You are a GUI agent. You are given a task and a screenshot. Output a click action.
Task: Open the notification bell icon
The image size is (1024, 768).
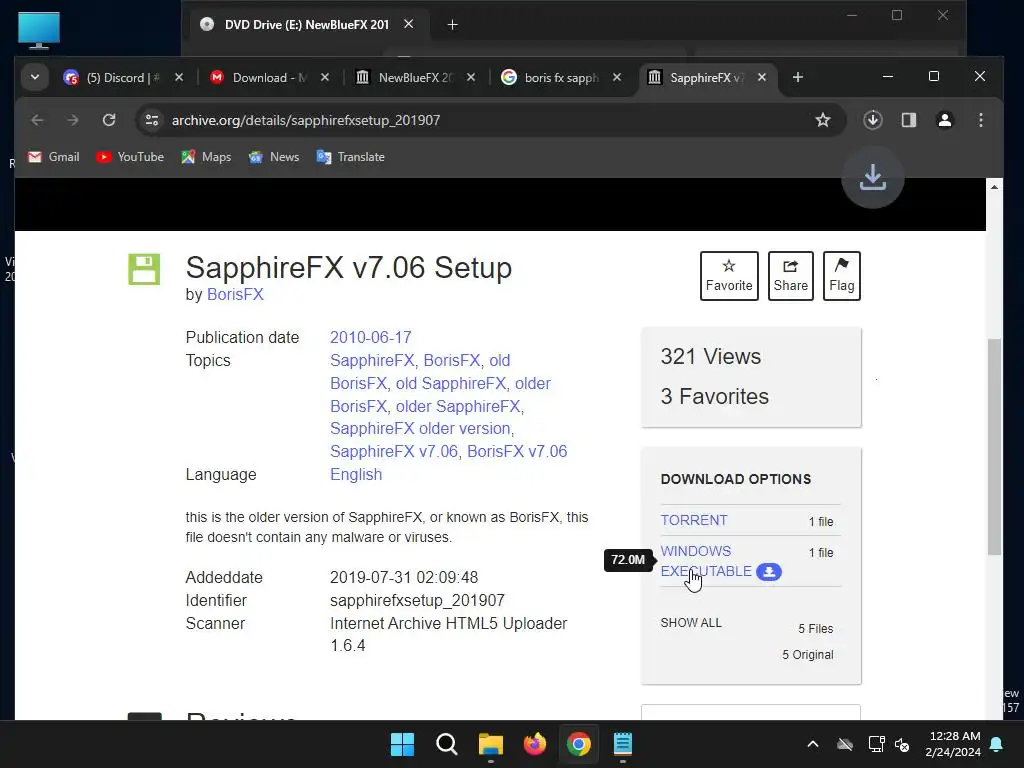(997, 744)
